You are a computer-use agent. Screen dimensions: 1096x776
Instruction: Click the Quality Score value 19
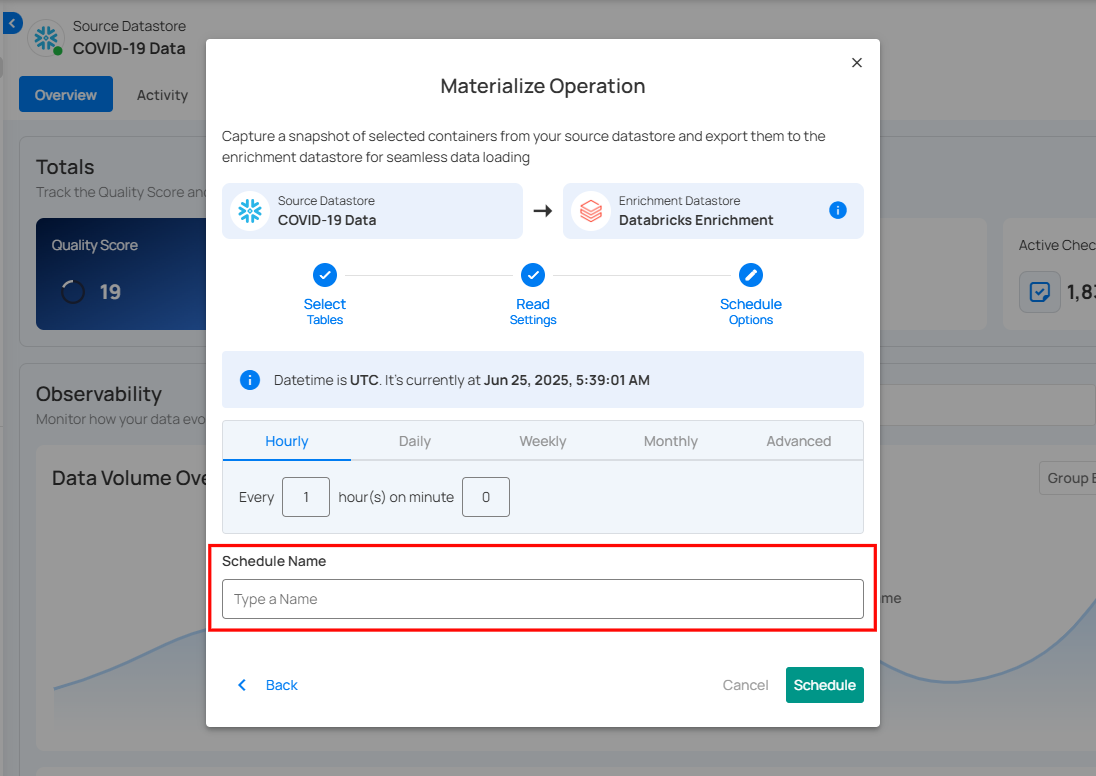pos(110,292)
